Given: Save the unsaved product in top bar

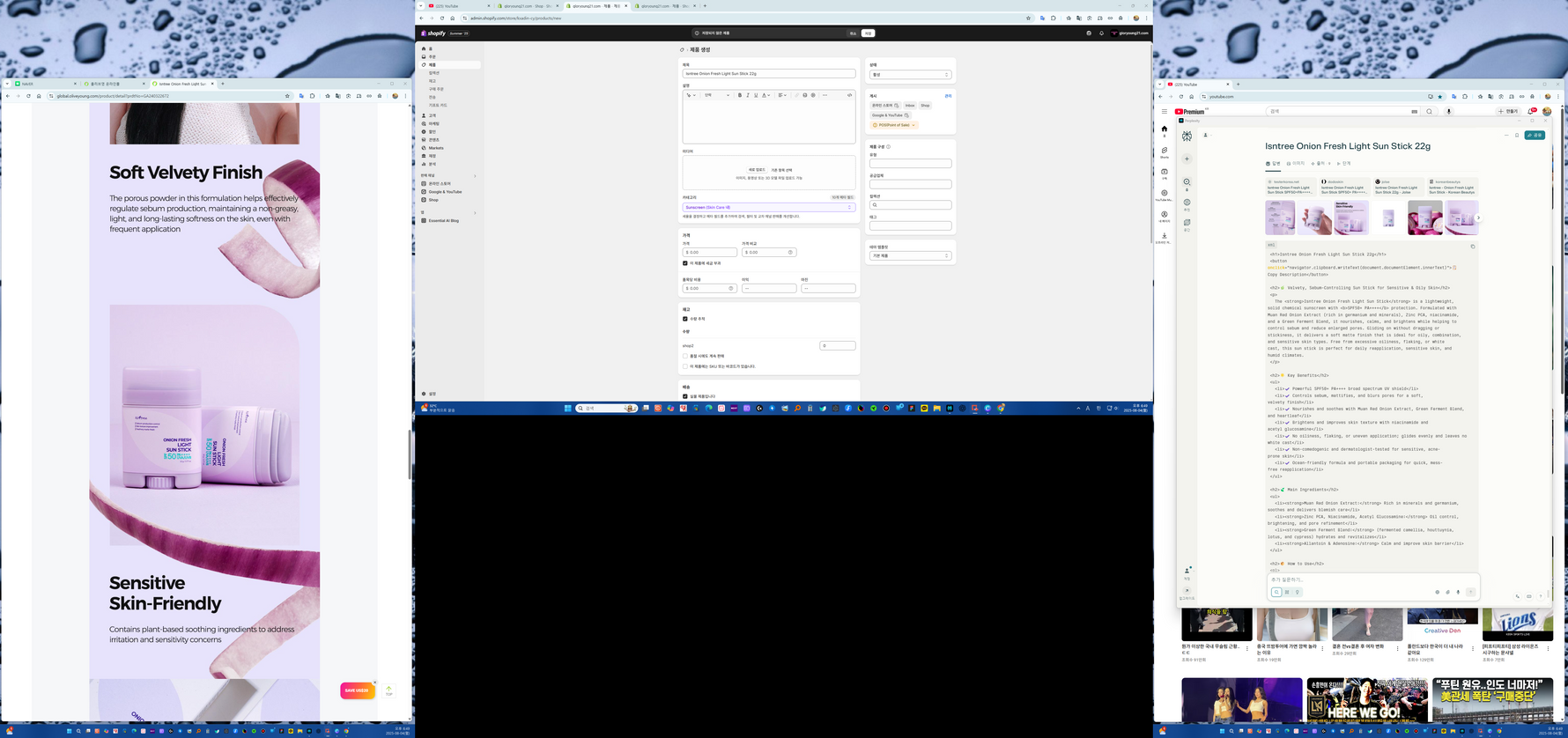Looking at the screenshot, I should point(868,33).
